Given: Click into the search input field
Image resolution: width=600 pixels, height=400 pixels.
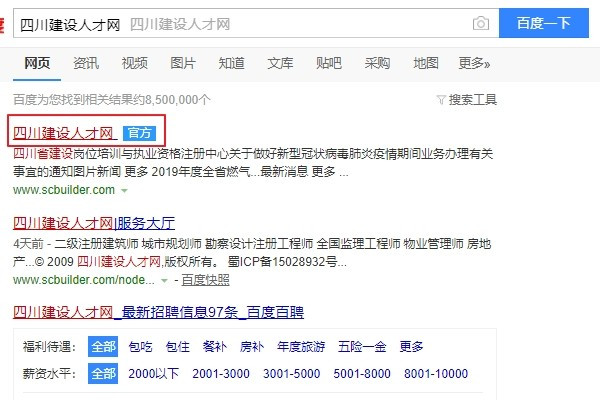Looking at the screenshot, I should point(240,23).
